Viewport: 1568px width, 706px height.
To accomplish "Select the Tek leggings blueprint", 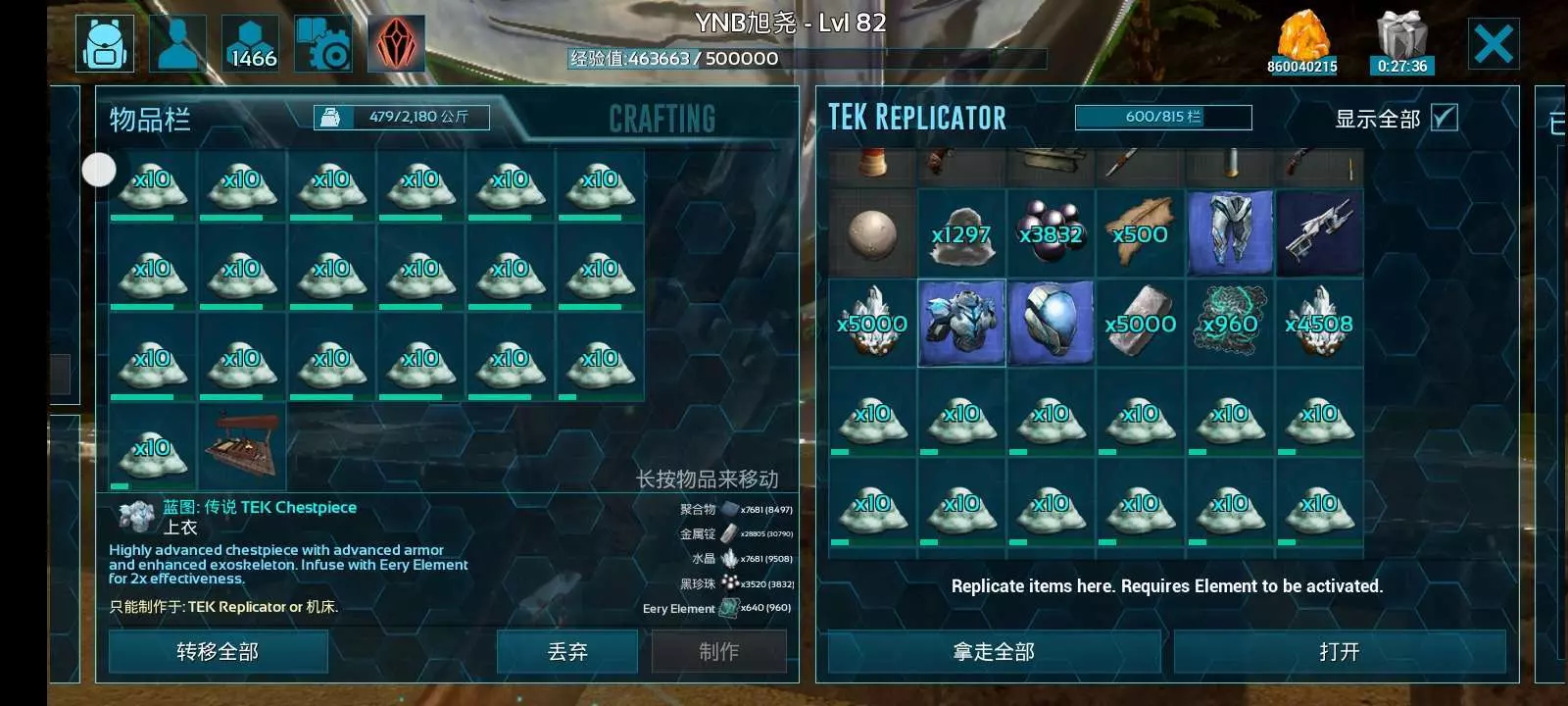I will pyautogui.click(x=1230, y=232).
